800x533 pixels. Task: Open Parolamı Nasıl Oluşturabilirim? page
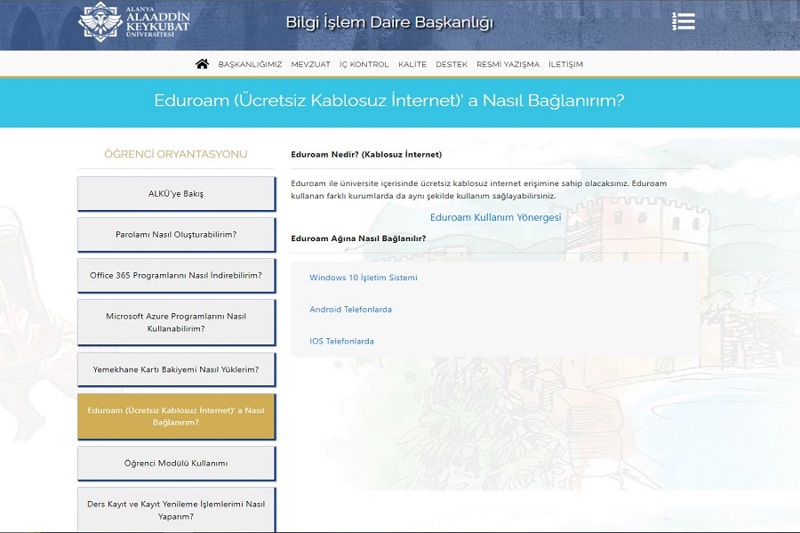tap(176, 235)
